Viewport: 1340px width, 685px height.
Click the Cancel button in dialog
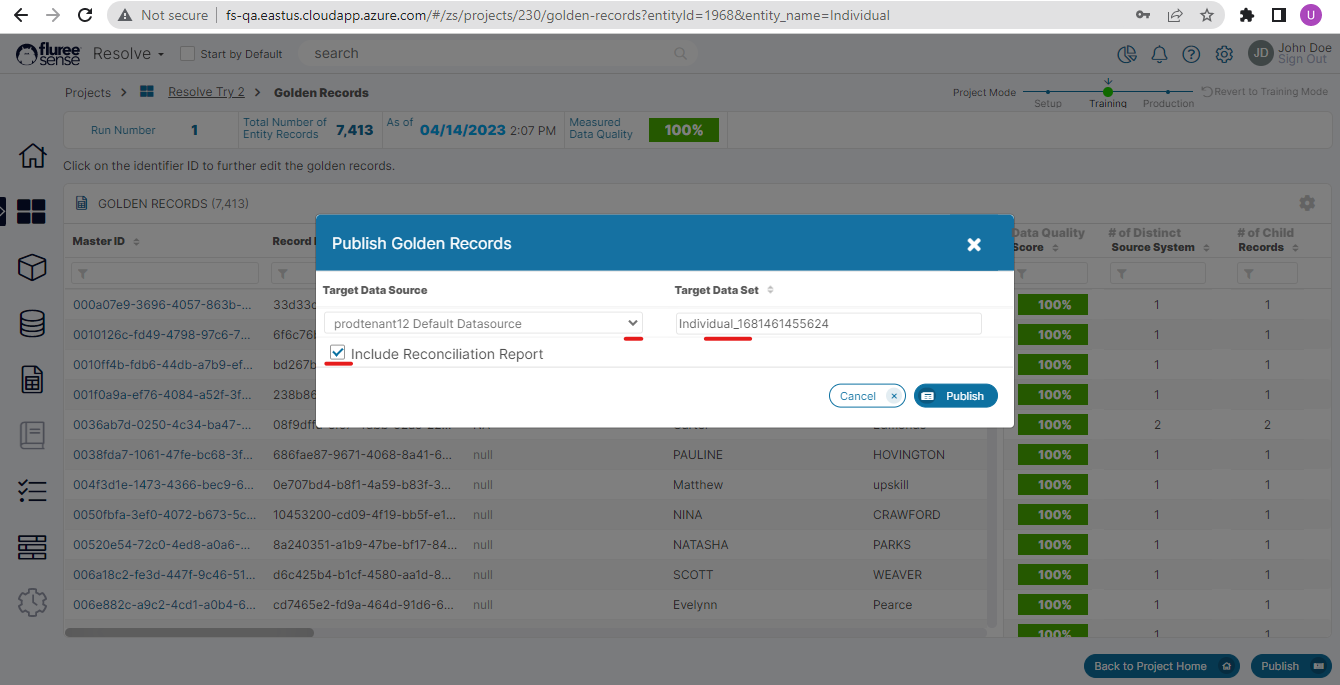[x=866, y=396]
